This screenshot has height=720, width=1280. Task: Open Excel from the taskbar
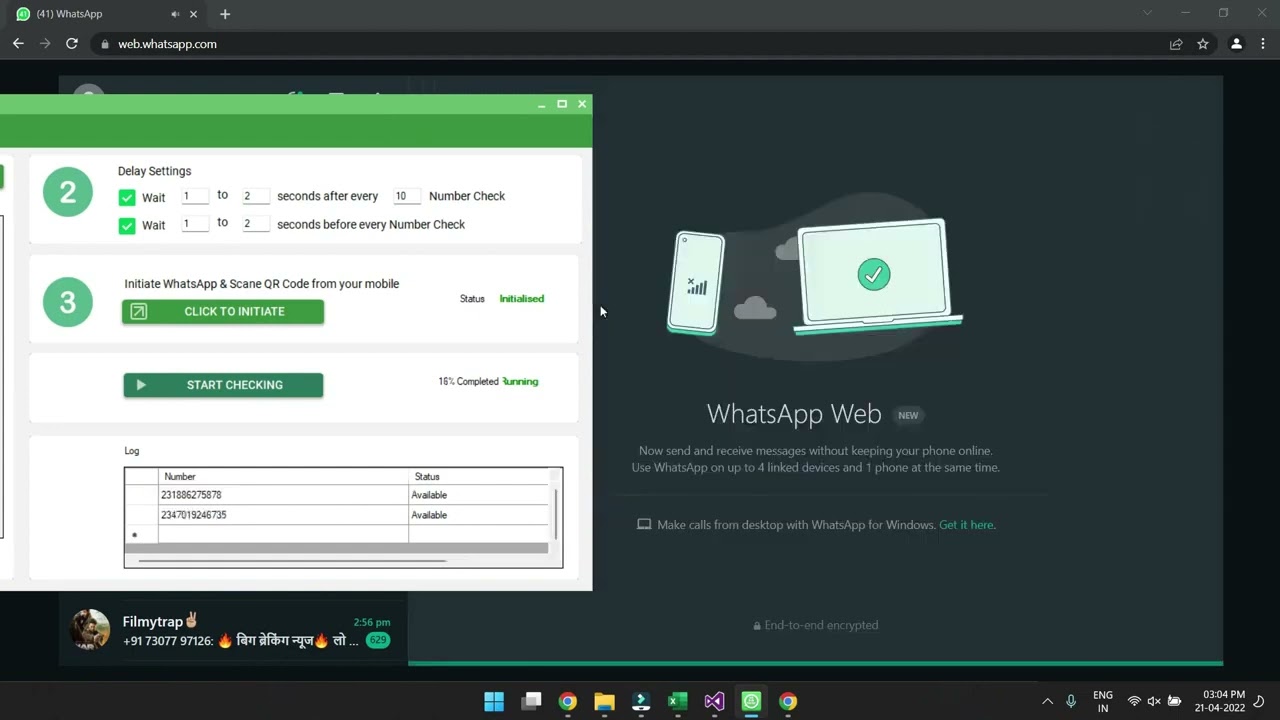coord(678,701)
